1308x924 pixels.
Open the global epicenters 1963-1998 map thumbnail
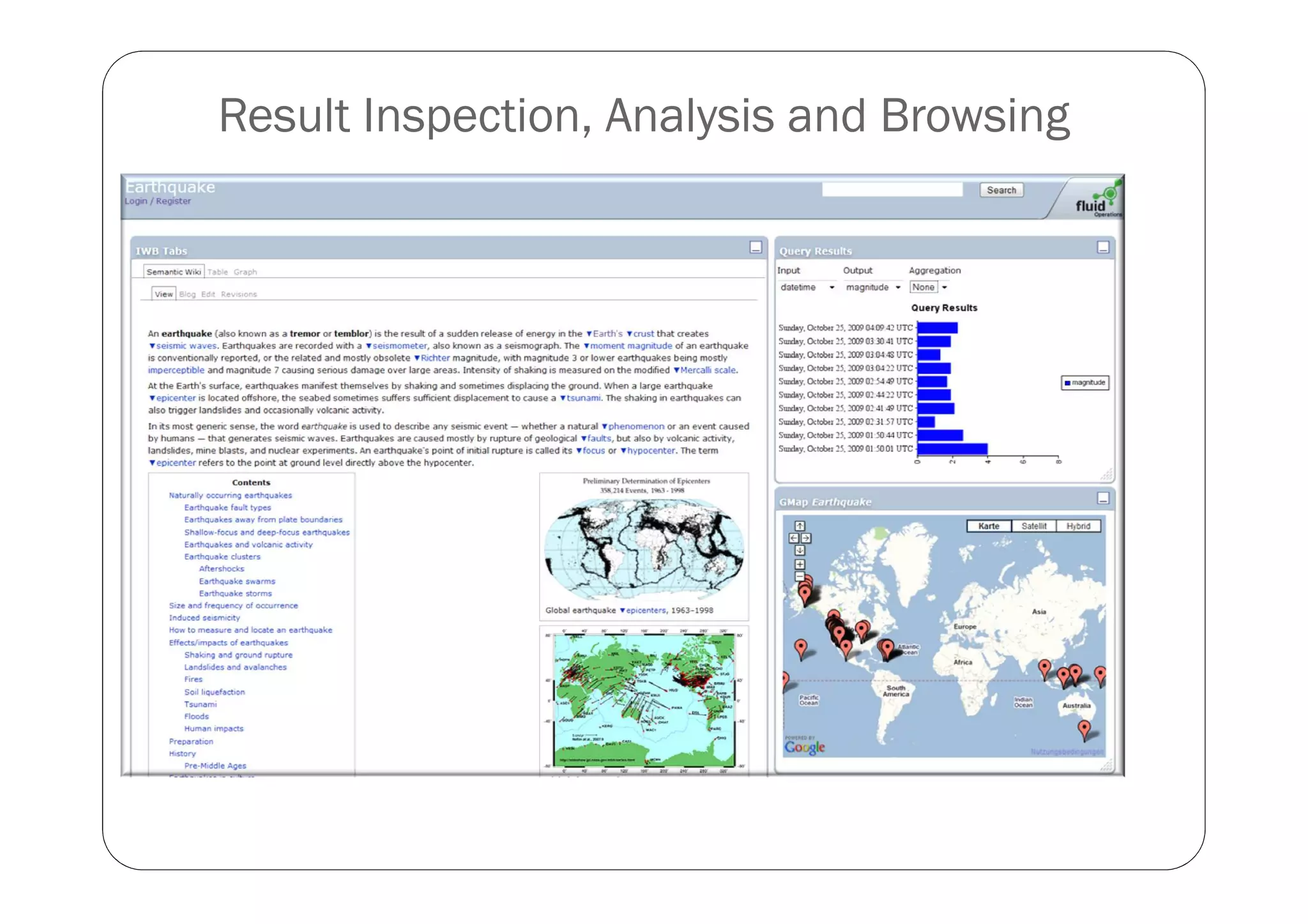point(644,549)
